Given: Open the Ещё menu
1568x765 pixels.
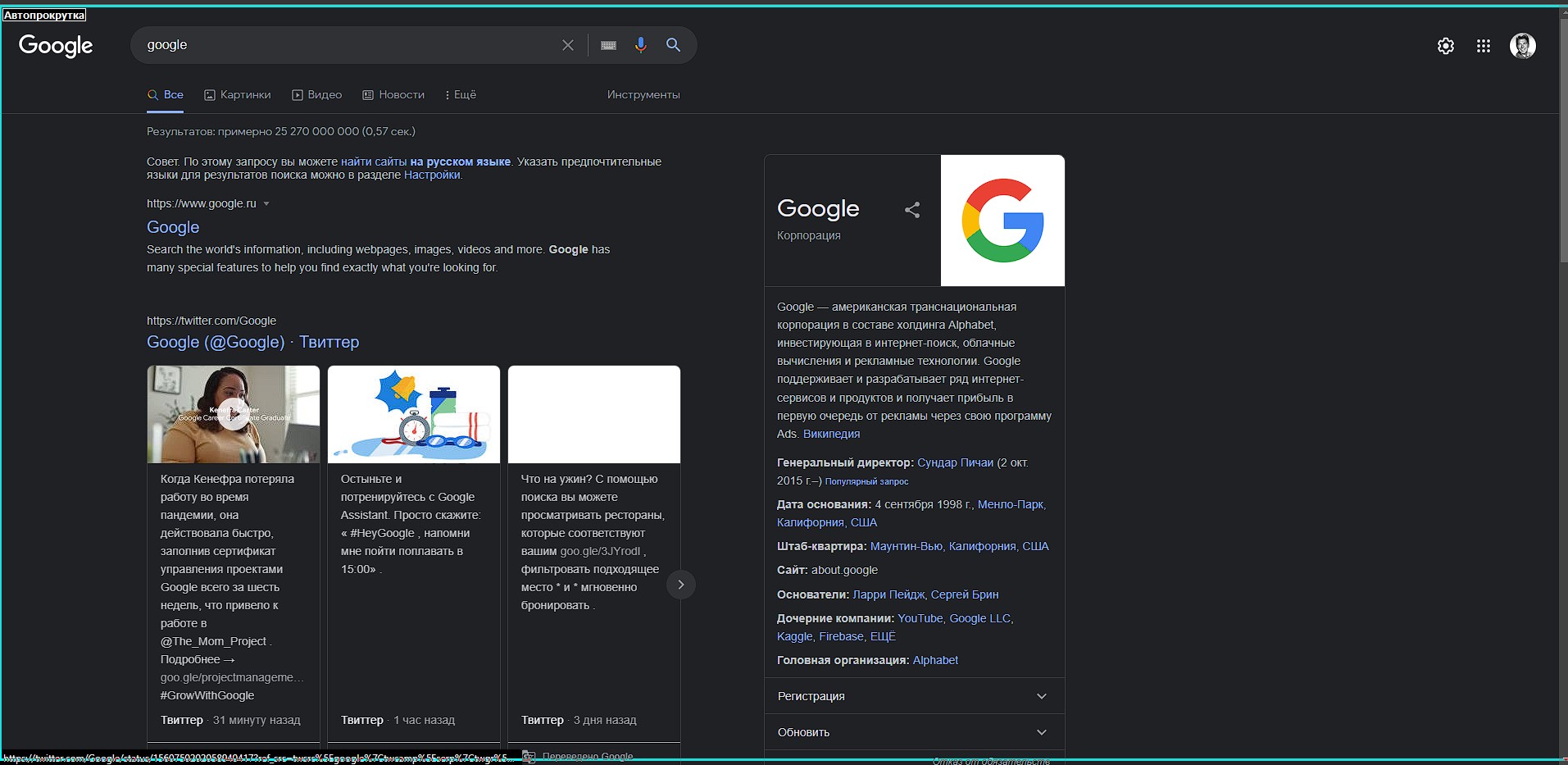Looking at the screenshot, I should click(x=460, y=95).
